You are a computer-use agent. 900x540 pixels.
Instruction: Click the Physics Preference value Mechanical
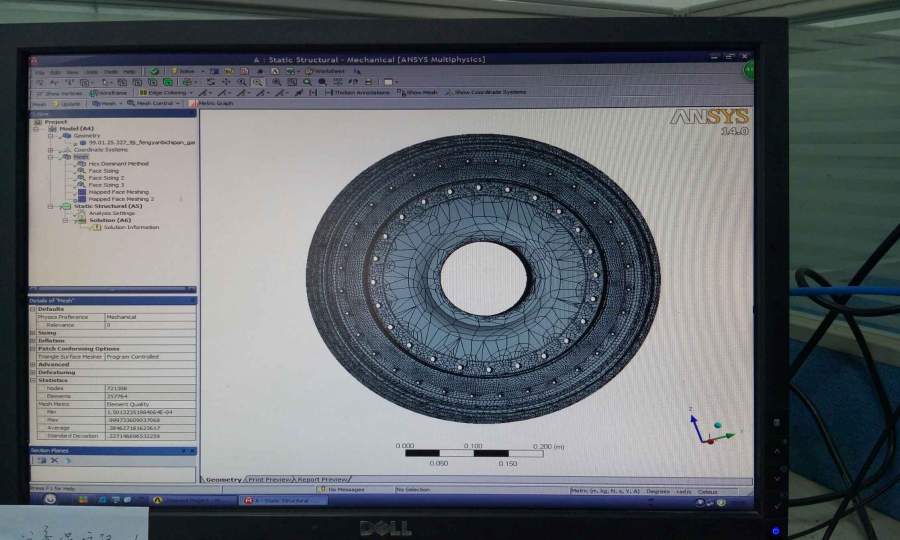point(150,317)
